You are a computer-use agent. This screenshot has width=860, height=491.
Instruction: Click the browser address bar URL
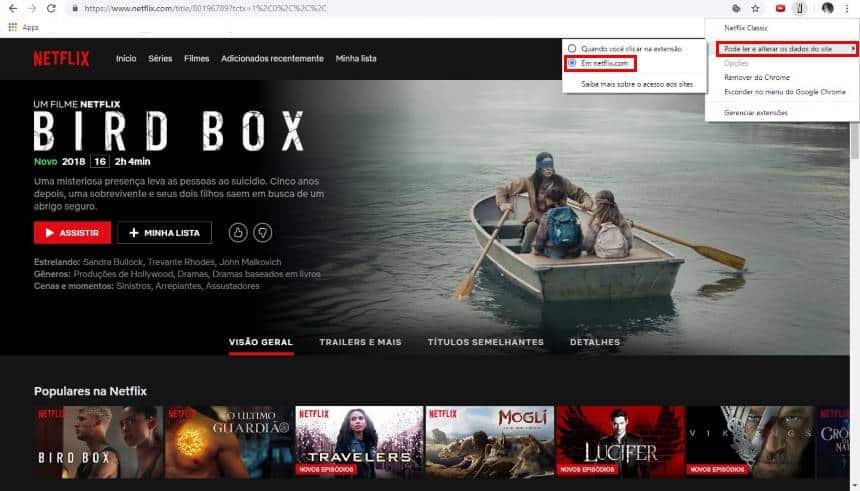point(206,8)
